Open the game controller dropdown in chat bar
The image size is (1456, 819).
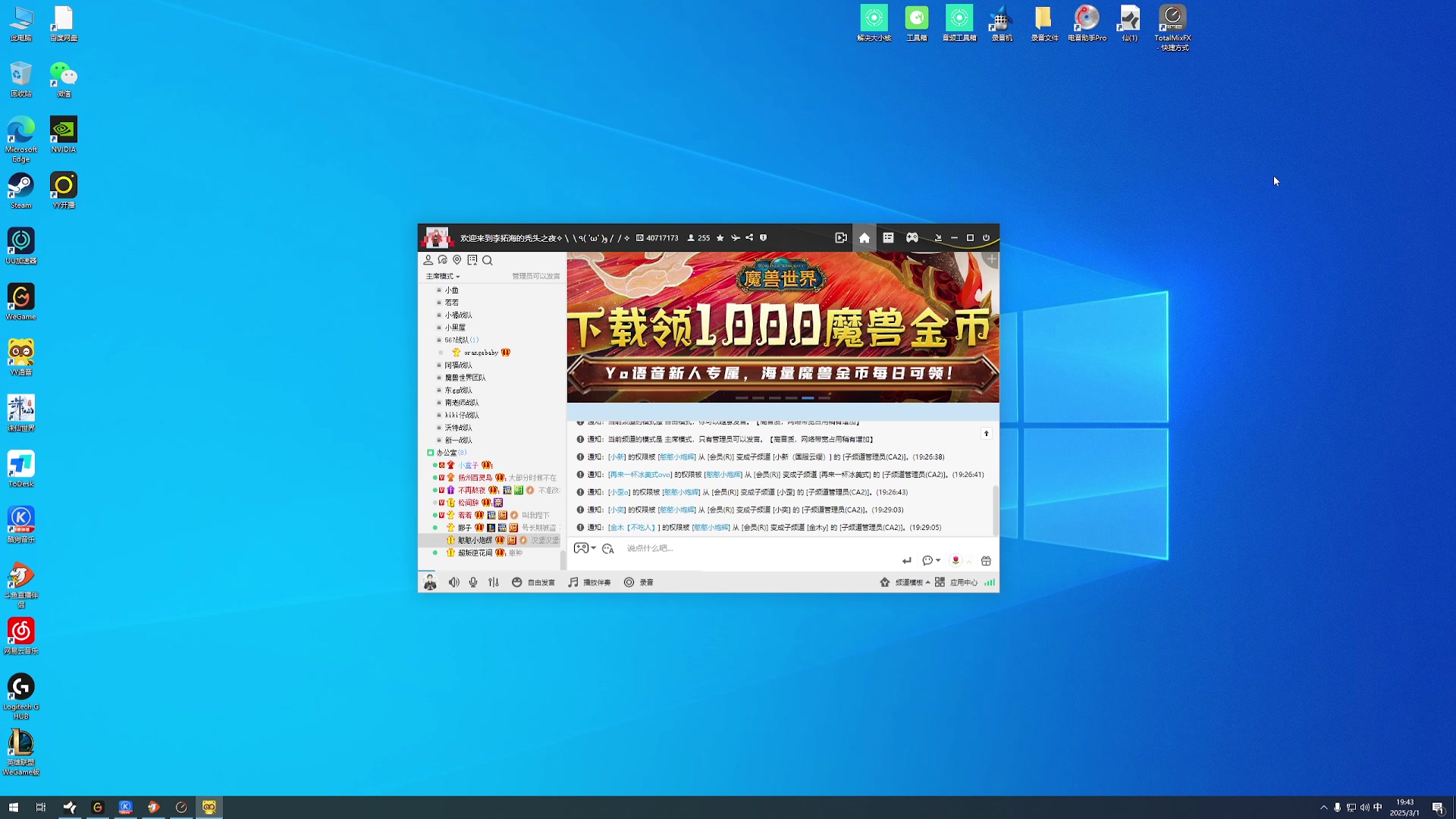(x=585, y=548)
